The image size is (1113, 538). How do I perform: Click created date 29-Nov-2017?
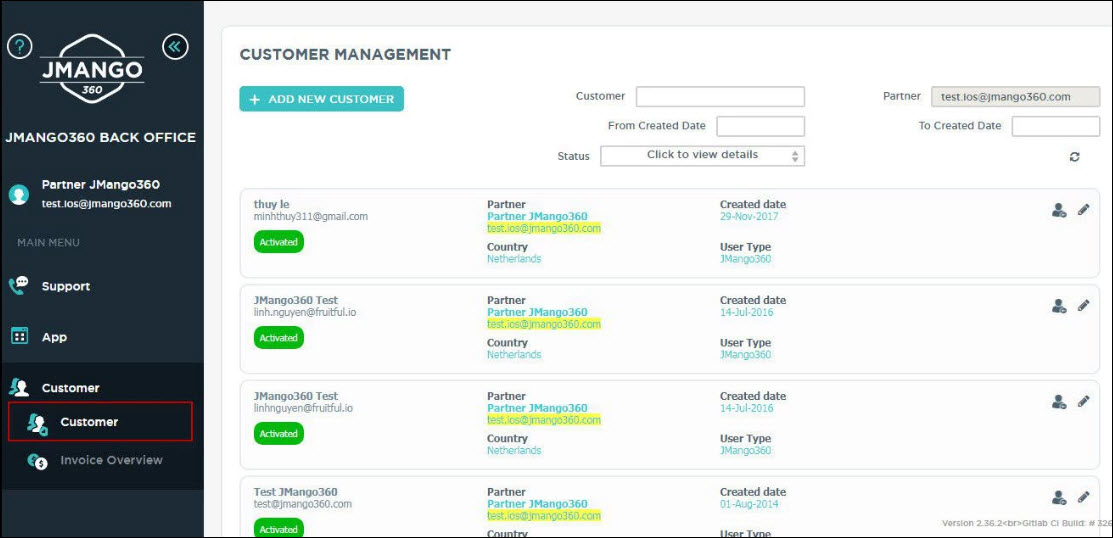(x=749, y=216)
